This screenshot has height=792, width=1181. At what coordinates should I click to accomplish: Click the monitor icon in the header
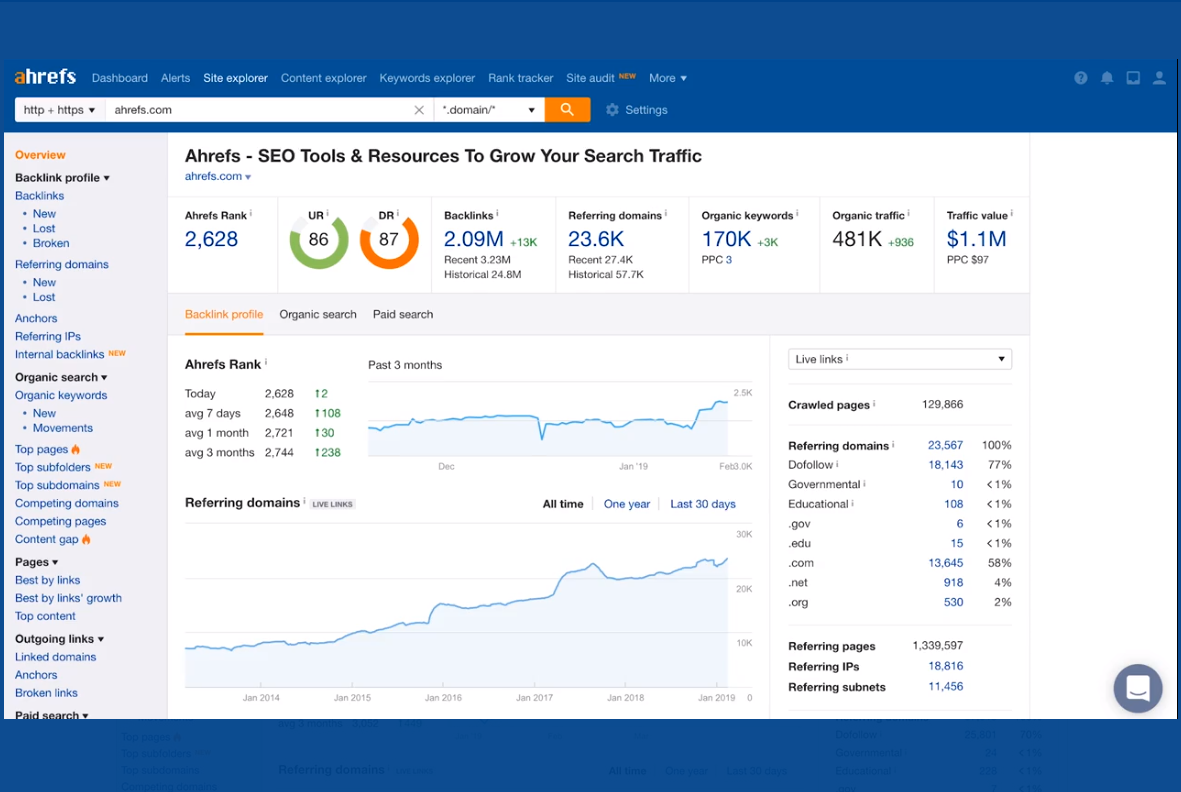[x=1133, y=78]
